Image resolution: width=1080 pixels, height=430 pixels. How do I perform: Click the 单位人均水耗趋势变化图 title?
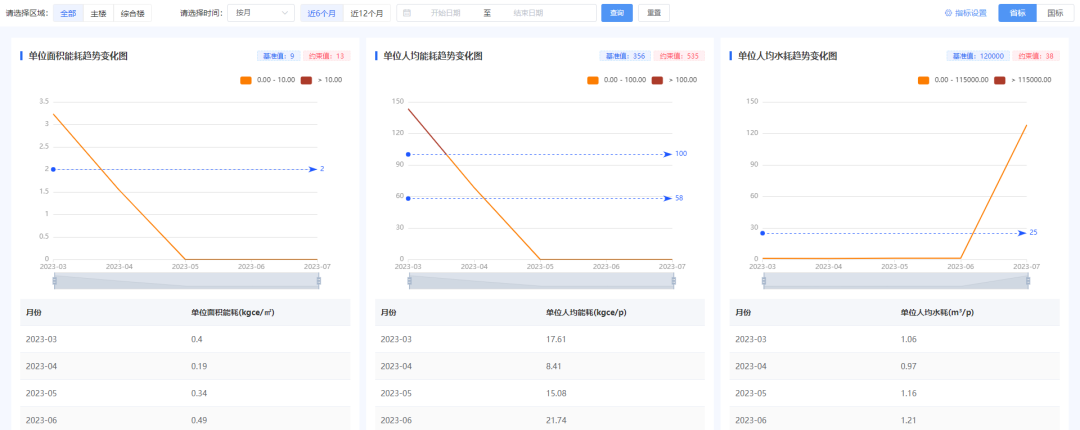tap(787, 57)
